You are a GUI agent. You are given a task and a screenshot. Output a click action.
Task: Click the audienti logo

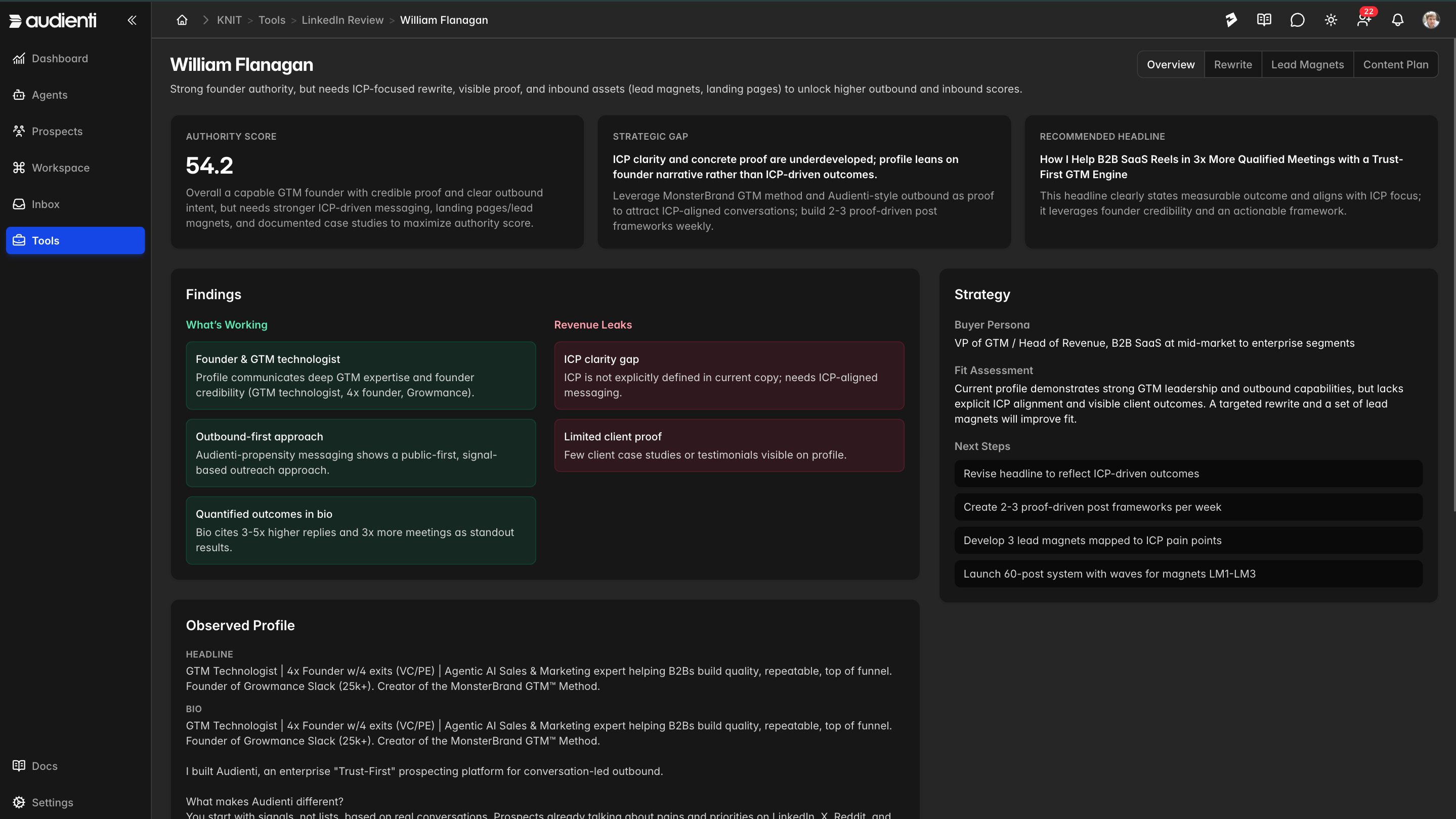(x=53, y=20)
